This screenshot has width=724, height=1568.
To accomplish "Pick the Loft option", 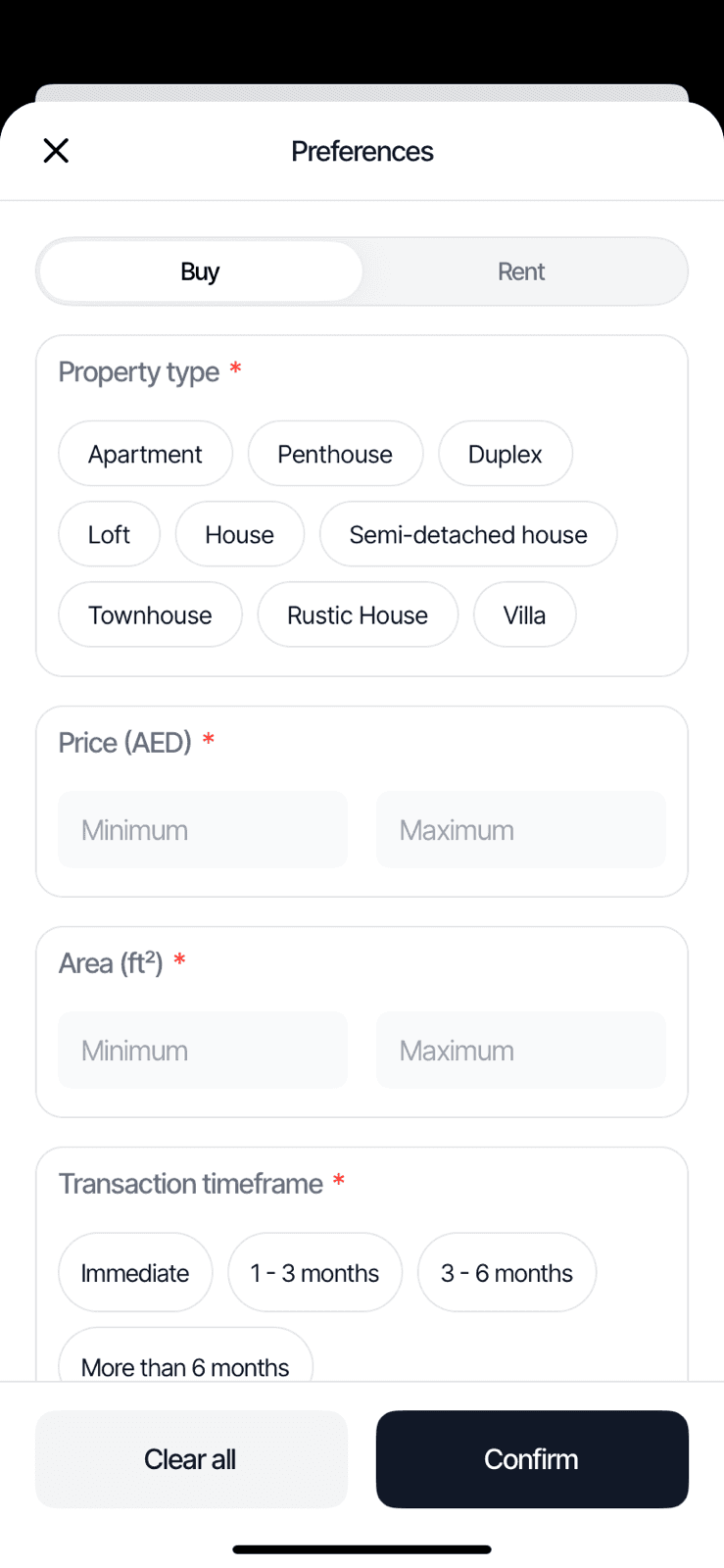I will point(109,534).
